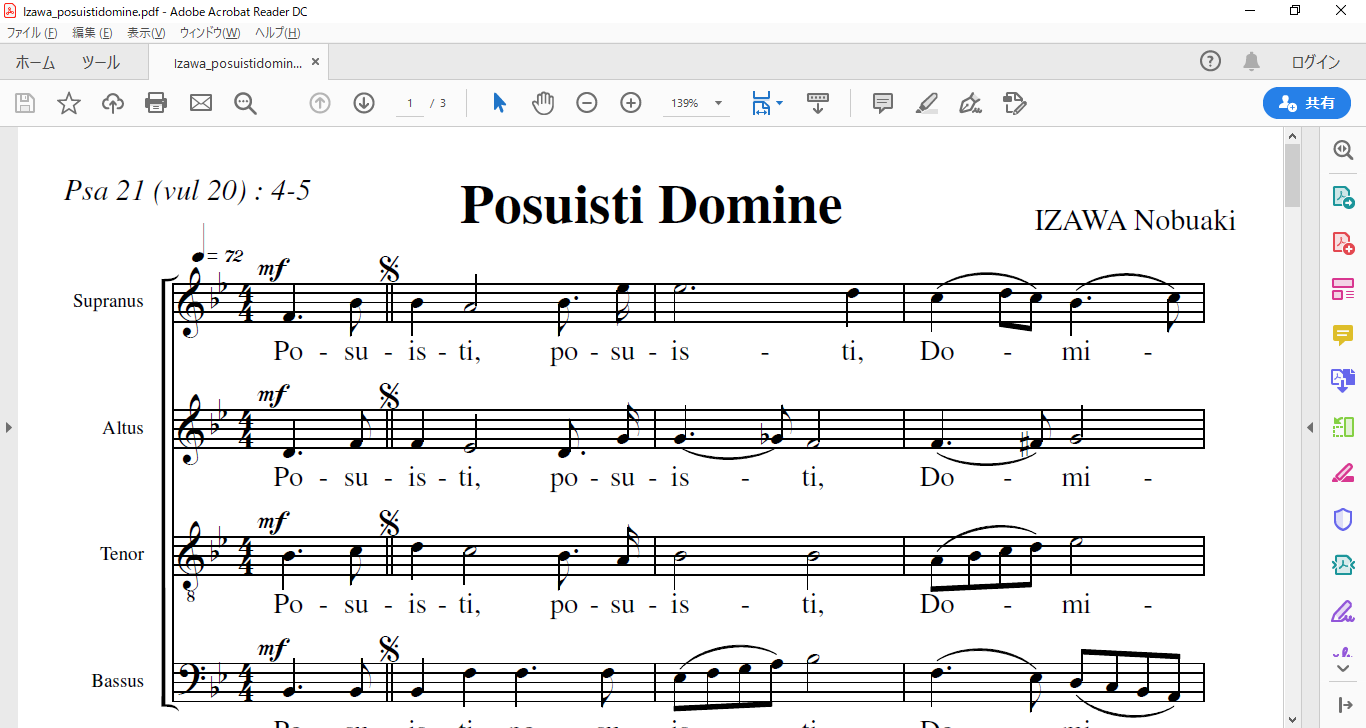Go to the previous page arrow
1366x728 pixels.
coord(320,103)
